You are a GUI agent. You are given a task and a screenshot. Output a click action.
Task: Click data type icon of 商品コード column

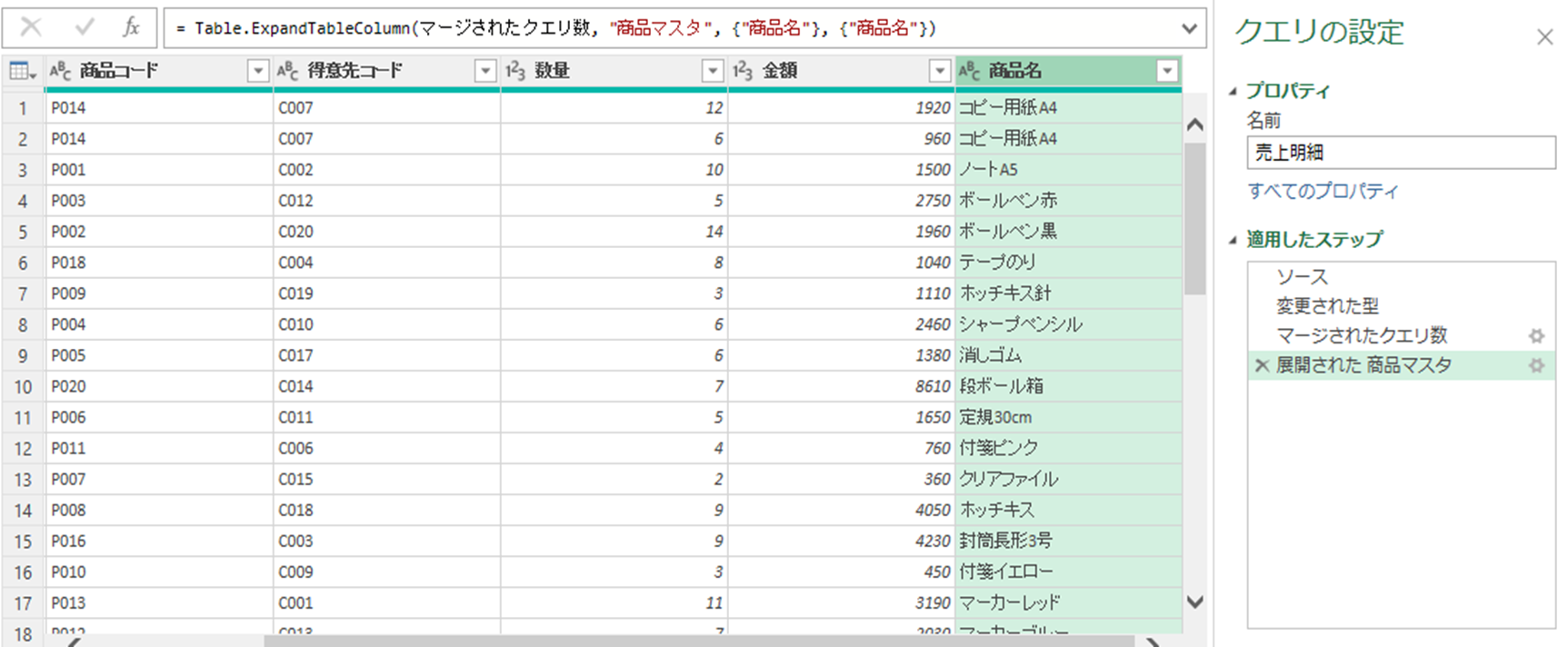pyautogui.click(x=60, y=71)
